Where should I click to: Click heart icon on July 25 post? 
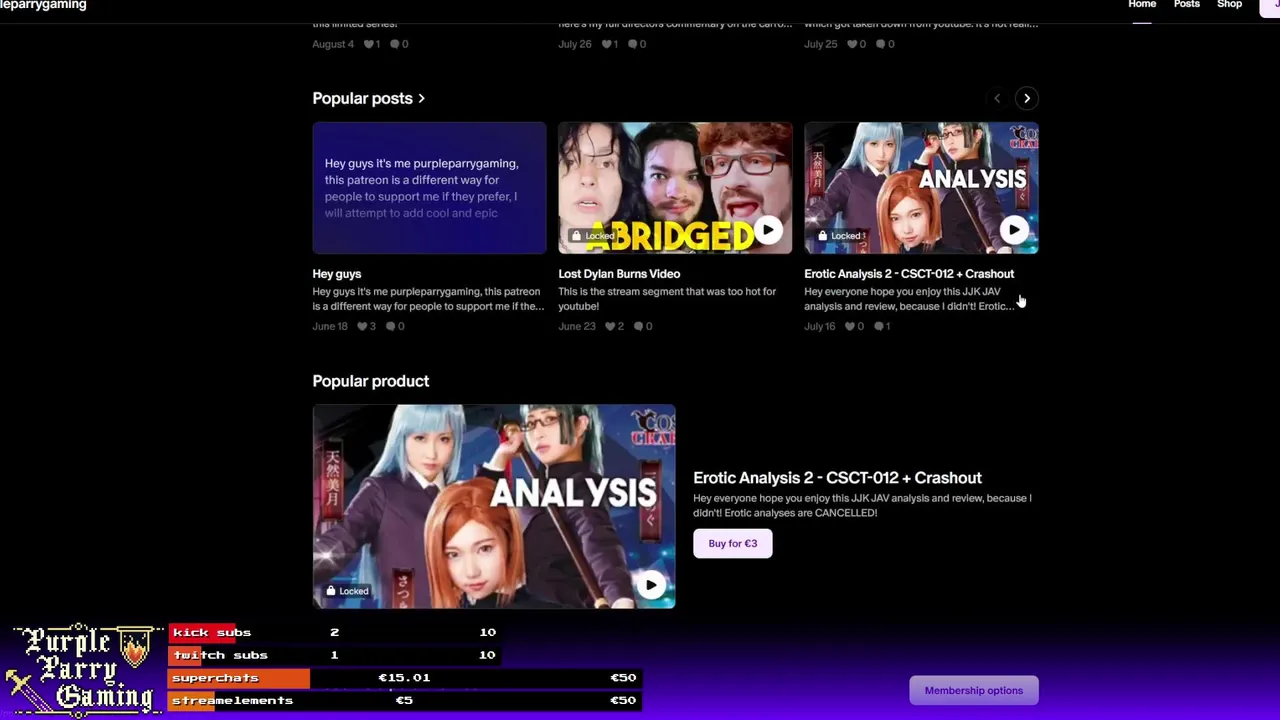pos(851,44)
